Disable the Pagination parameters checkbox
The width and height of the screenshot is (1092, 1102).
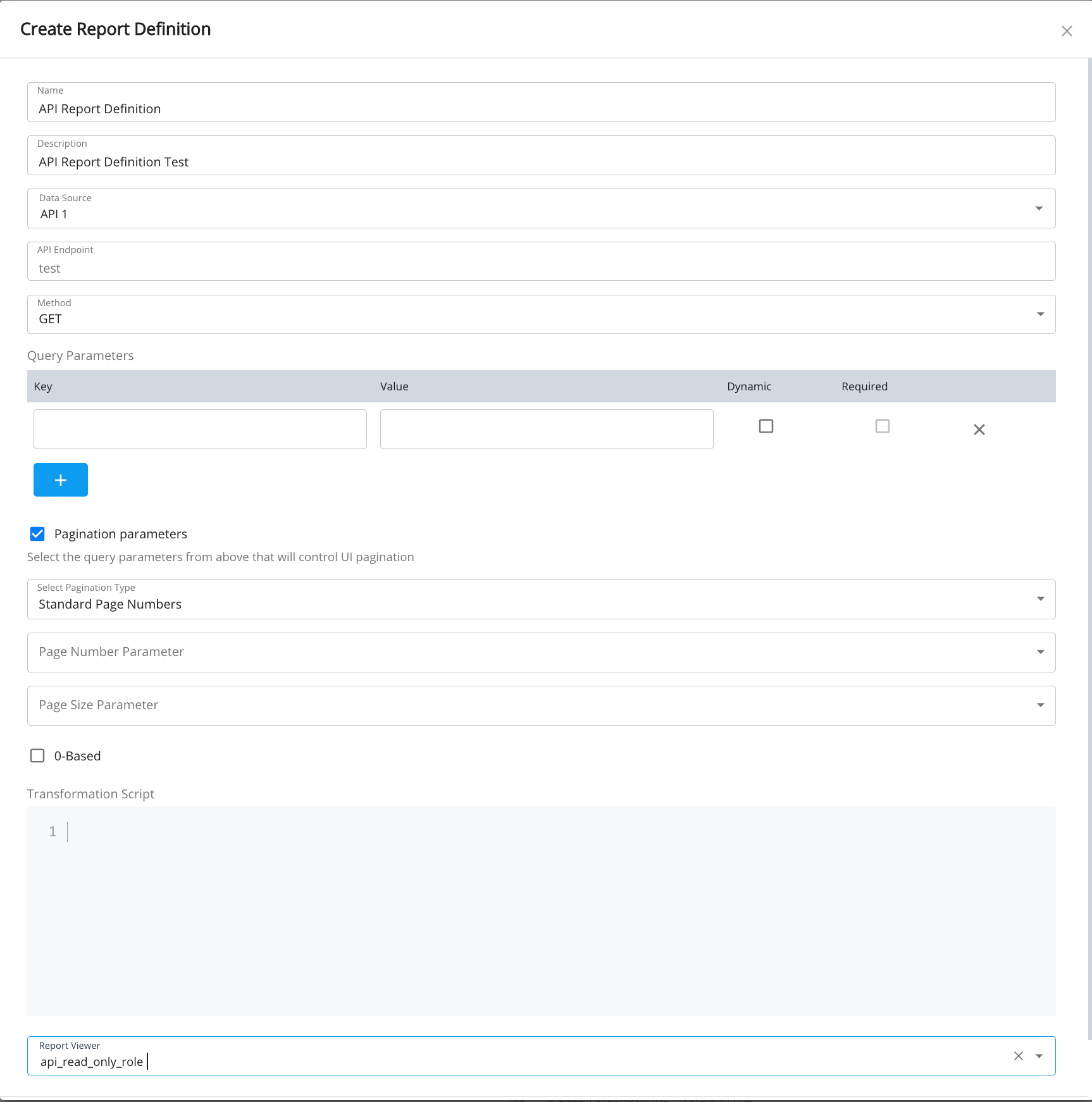click(37, 534)
